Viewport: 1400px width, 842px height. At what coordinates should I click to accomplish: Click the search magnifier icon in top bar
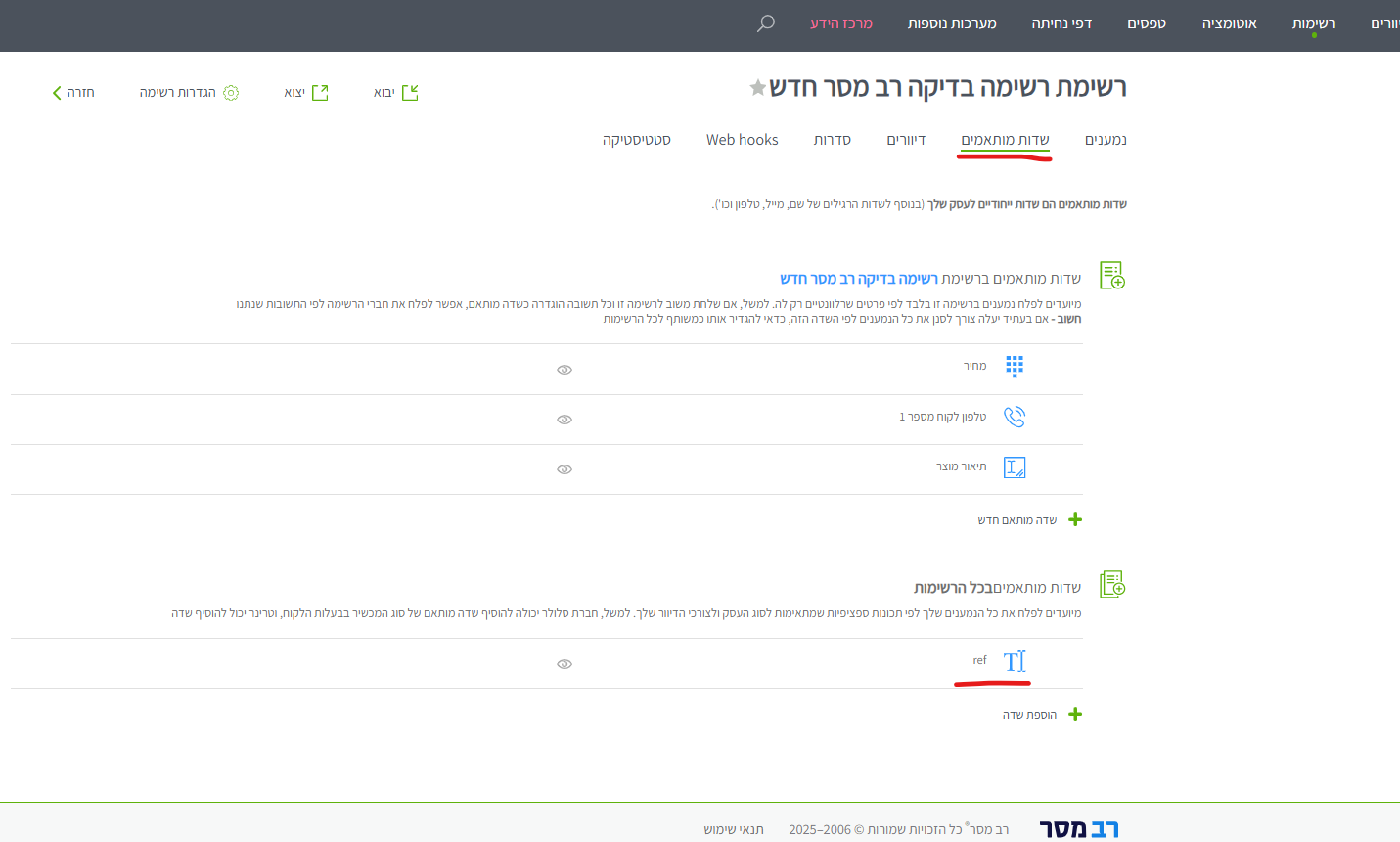(765, 23)
